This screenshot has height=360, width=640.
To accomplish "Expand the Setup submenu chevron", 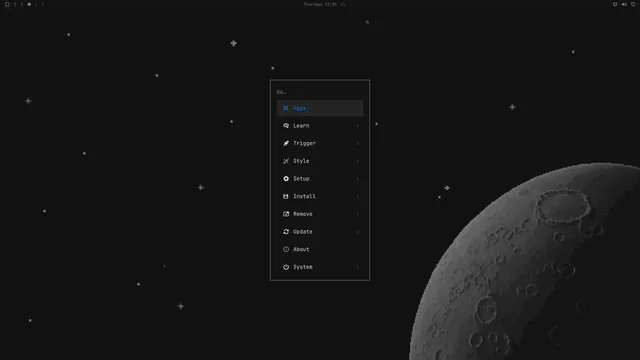I will click(358, 179).
